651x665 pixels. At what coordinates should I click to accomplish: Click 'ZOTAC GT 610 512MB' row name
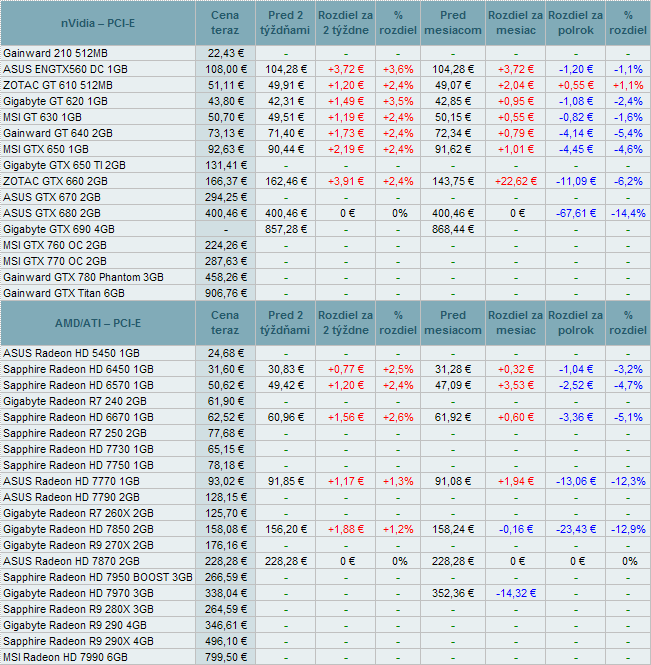[x=58, y=85]
